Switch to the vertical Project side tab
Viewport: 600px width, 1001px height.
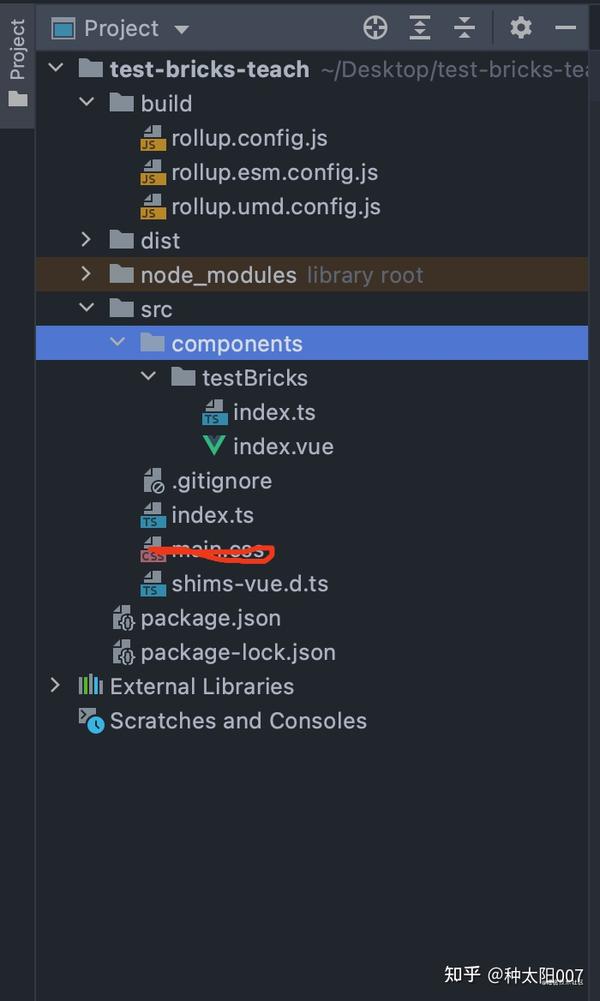[x=17, y=64]
